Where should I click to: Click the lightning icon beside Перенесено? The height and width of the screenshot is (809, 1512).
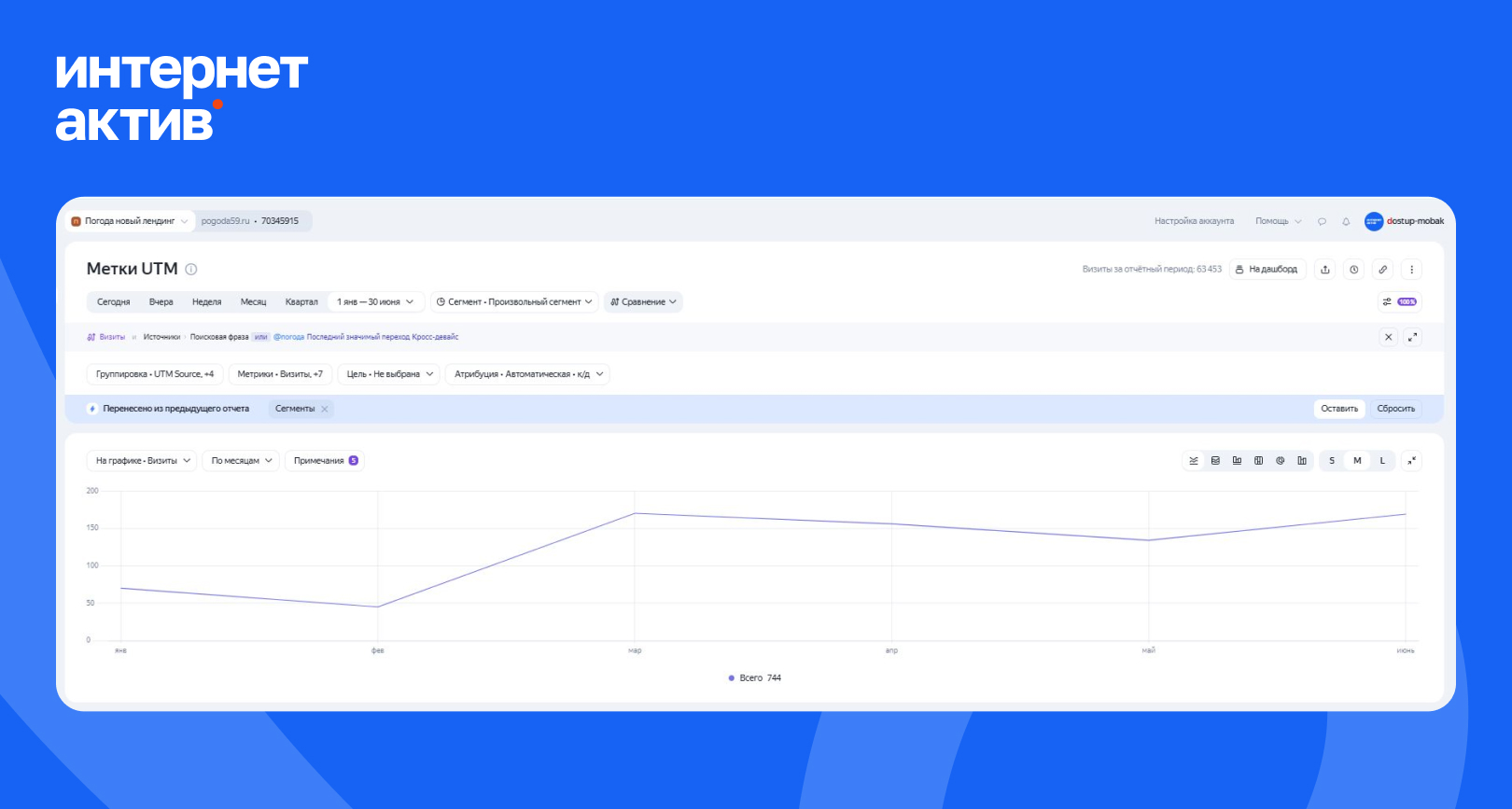[x=92, y=409]
